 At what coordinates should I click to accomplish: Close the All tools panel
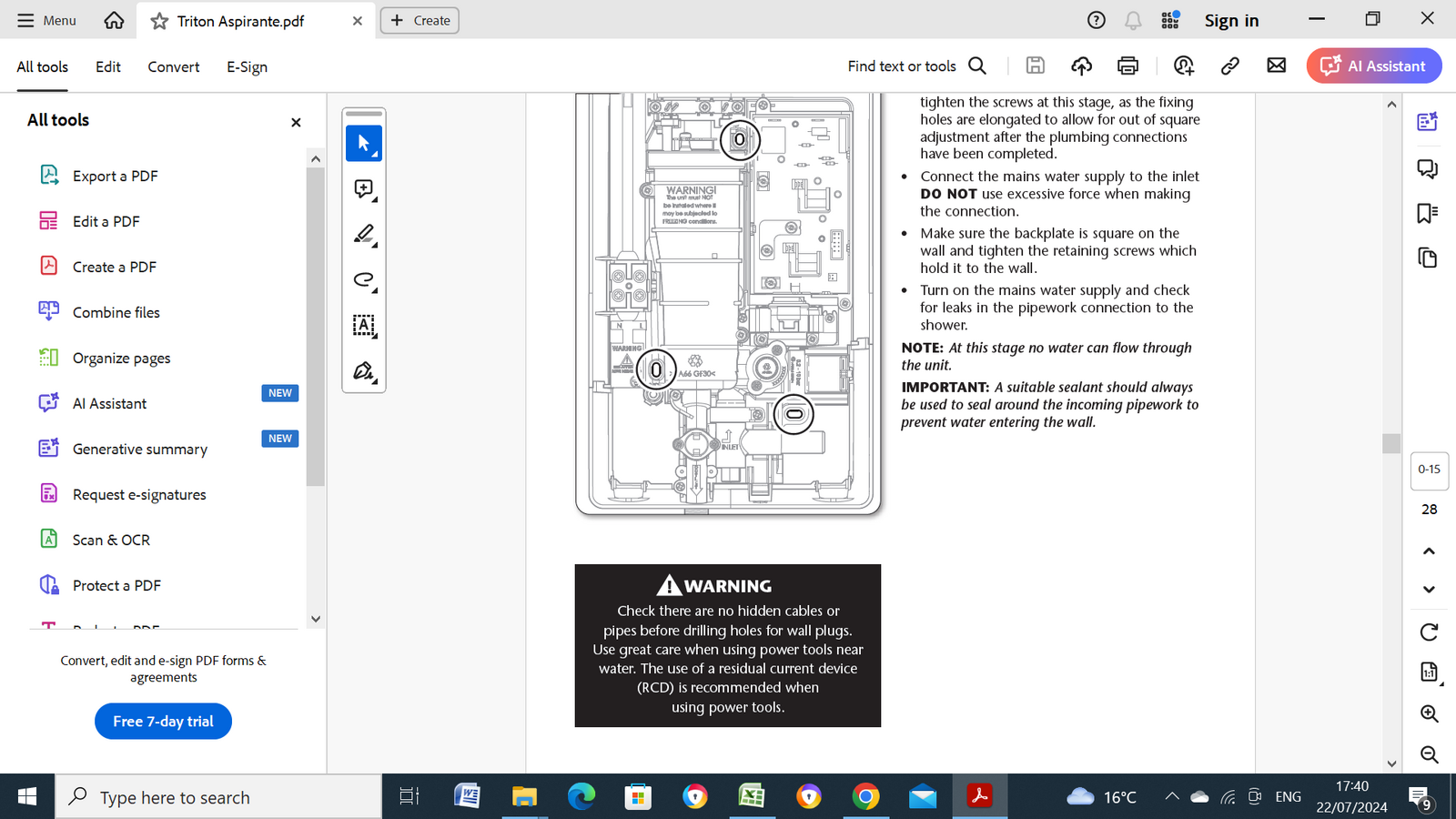[x=296, y=122]
